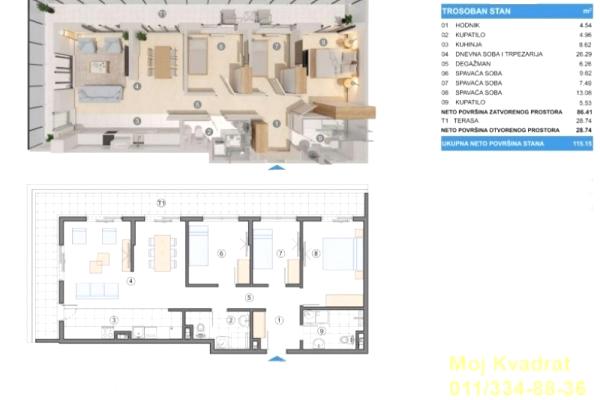This screenshot has width=600, height=400.
Task: Click the T1 terrace marker in 2D plan
Action: click(x=160, y=203)
